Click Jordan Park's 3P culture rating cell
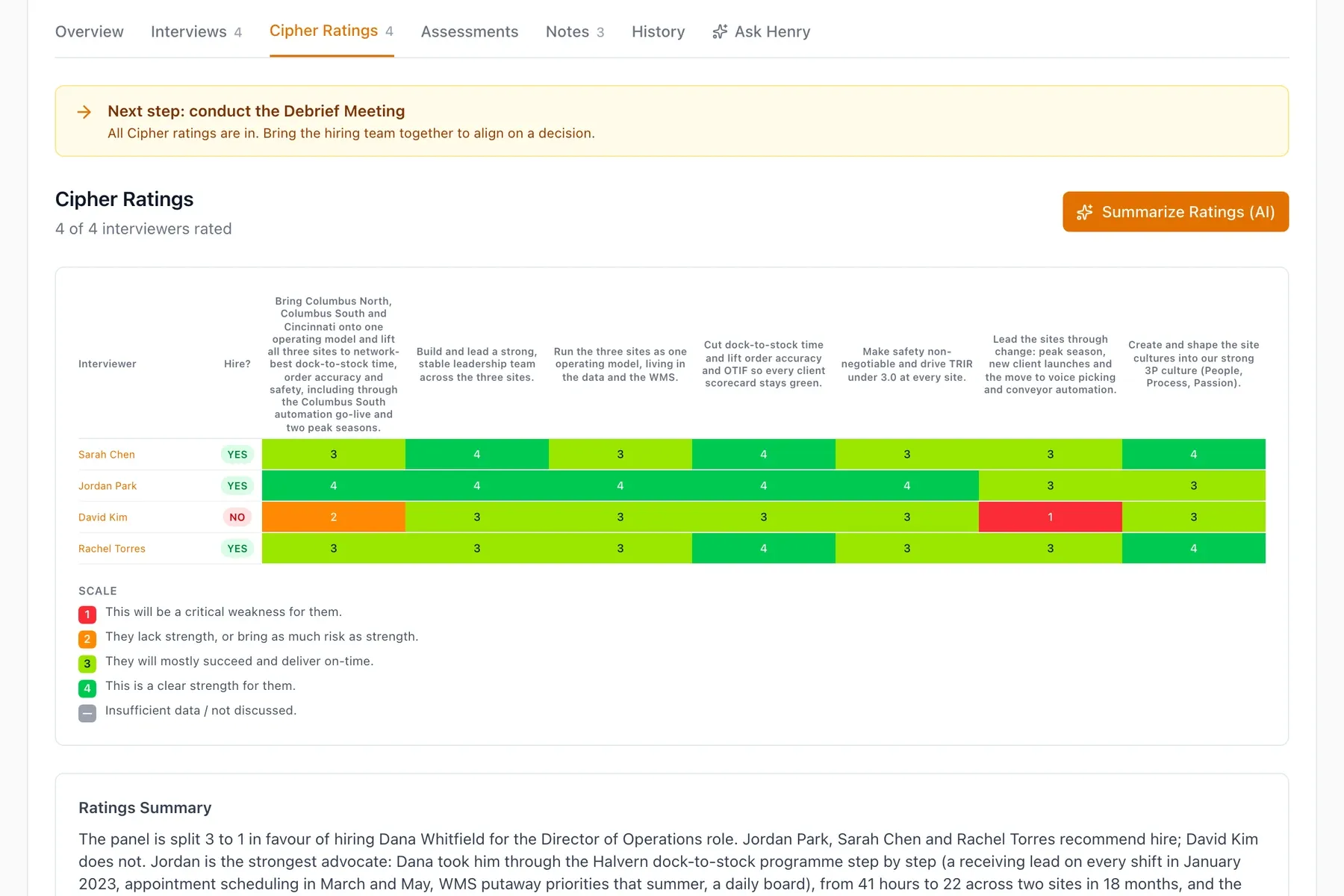Screen dimensions: 1344x896 click(1194, 485)
